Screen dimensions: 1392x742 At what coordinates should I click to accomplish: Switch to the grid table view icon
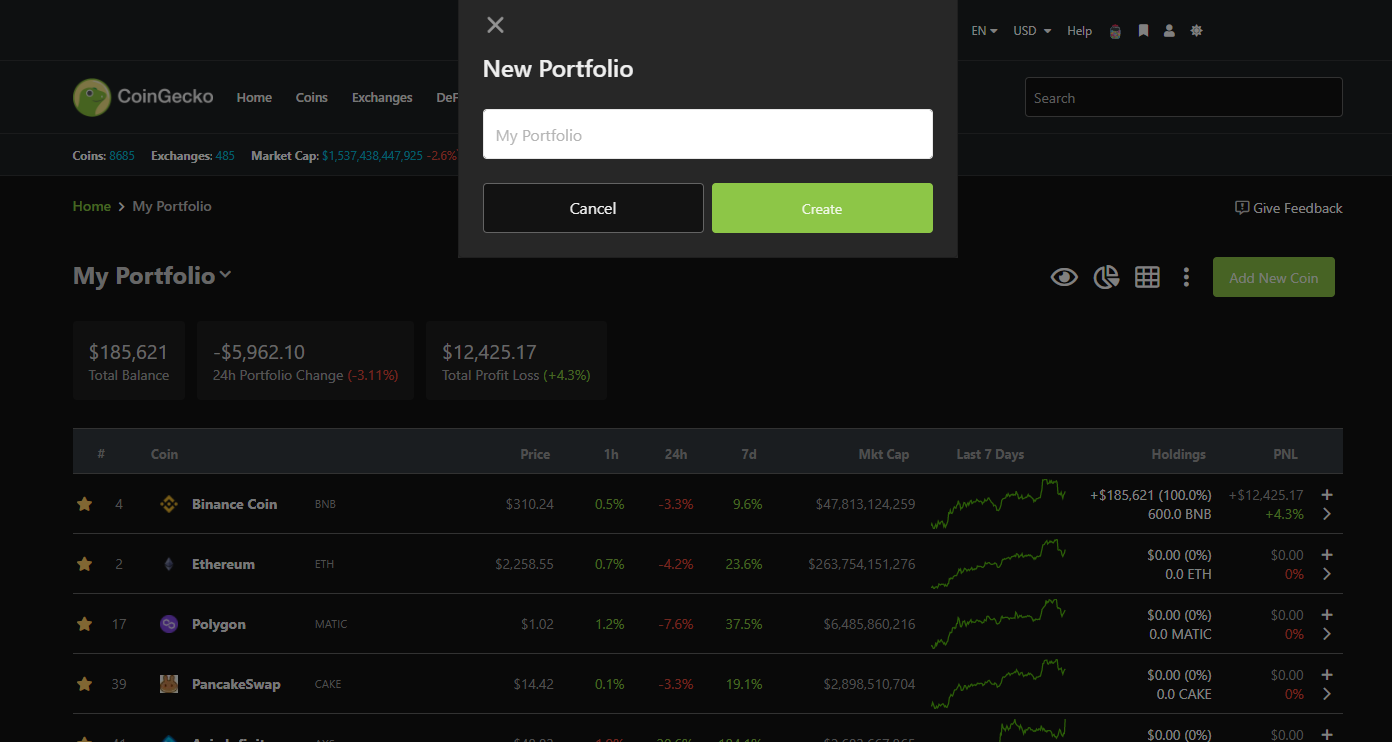(x=1147, y=277)
